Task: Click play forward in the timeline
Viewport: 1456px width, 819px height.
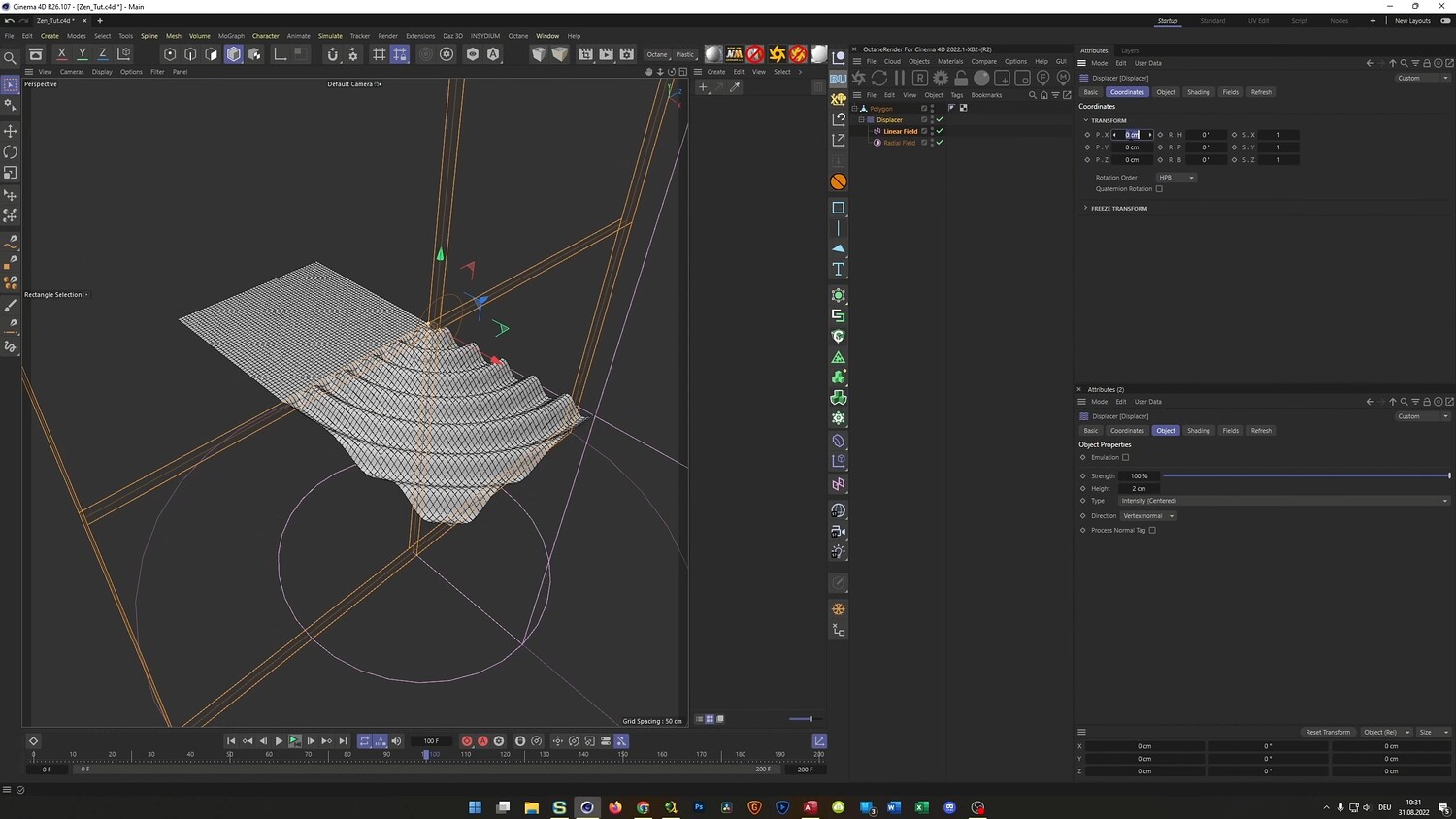Action: 279,741
